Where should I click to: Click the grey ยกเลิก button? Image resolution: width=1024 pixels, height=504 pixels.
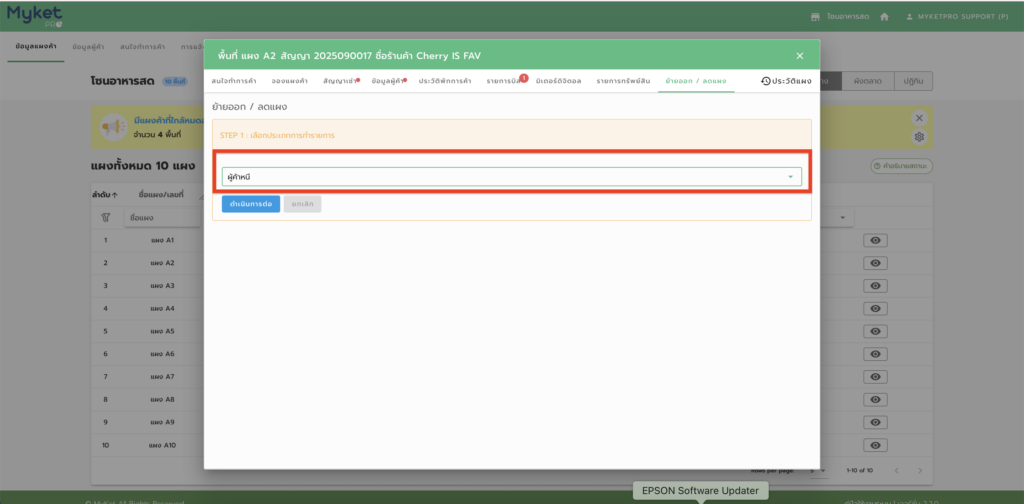[x=302, y=204]
